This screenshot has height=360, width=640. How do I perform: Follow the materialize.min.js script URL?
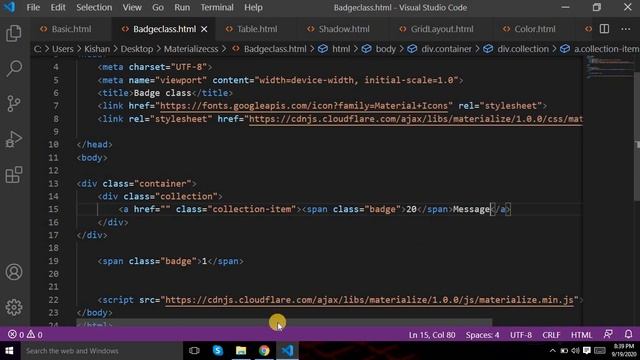(369, 300)
